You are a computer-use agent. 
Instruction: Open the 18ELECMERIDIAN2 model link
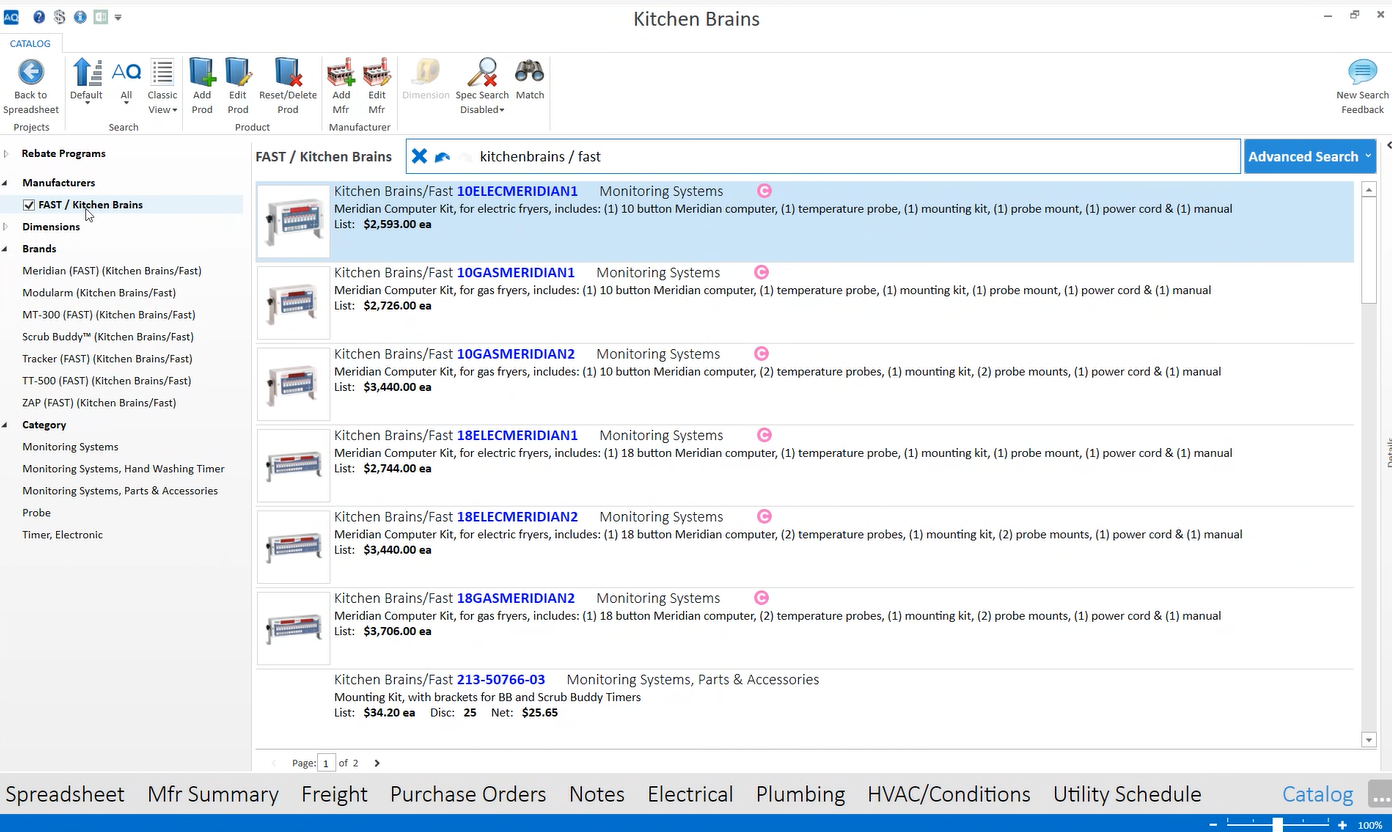pyautogui.click(x=517, y=517)
